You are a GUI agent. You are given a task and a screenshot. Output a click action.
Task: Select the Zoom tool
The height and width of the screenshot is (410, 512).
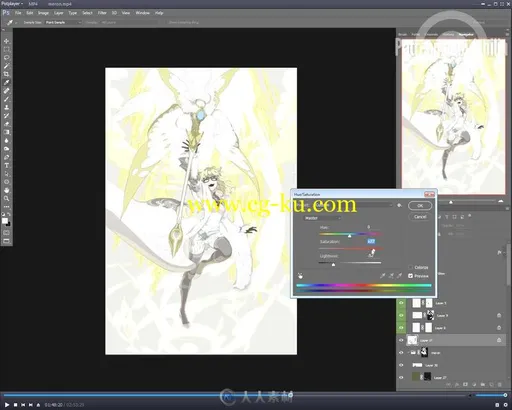coord(6,198)
